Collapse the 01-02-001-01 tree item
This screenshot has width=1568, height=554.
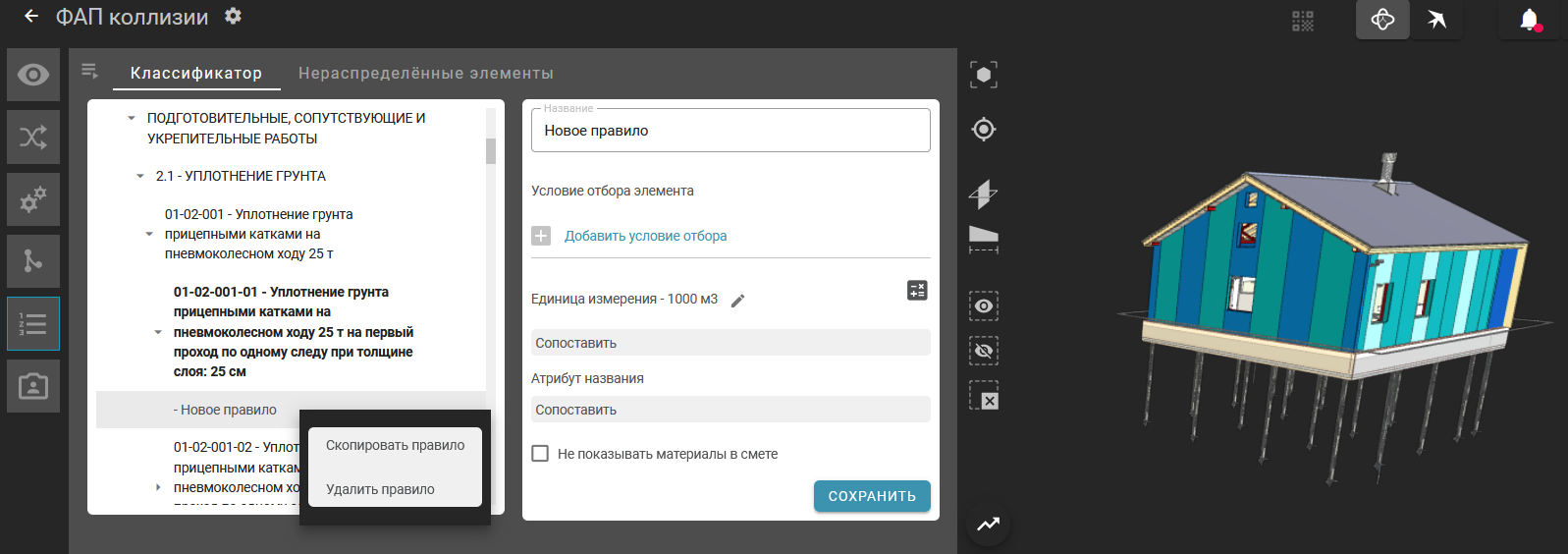tap(158, 332)
